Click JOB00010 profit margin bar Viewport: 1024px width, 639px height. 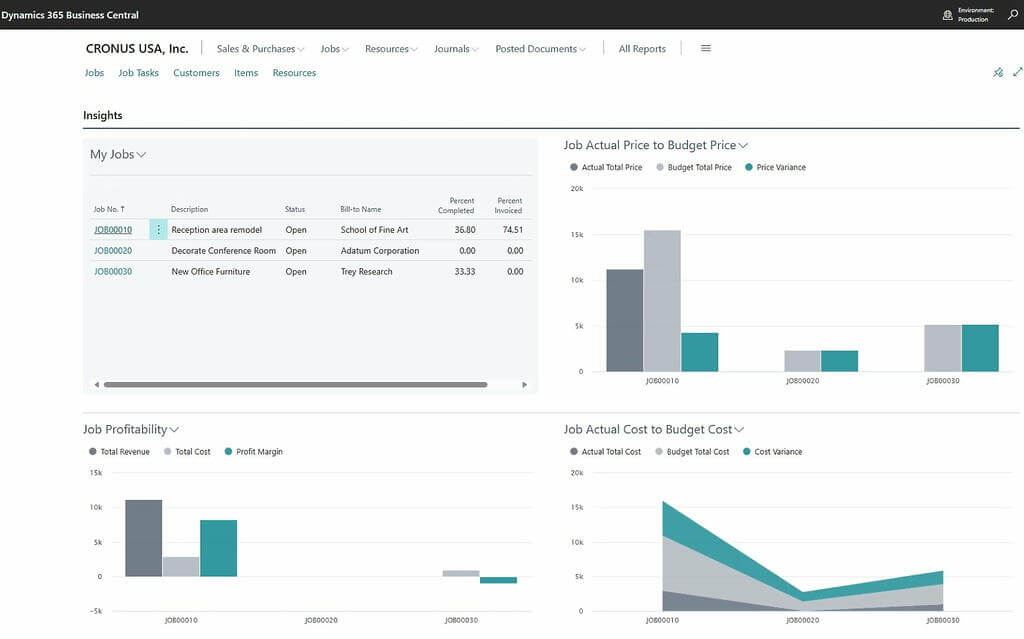[x=219, y=548]
